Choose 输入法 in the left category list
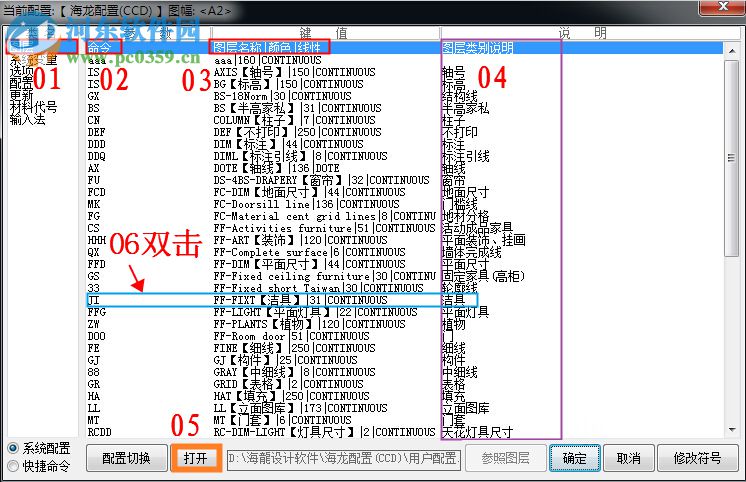The image size is (746, 482). [28, 119]
